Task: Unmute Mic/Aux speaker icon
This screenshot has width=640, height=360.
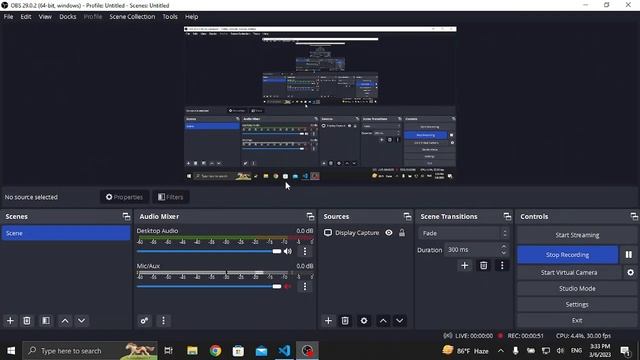Action: (x=288, y=287)
